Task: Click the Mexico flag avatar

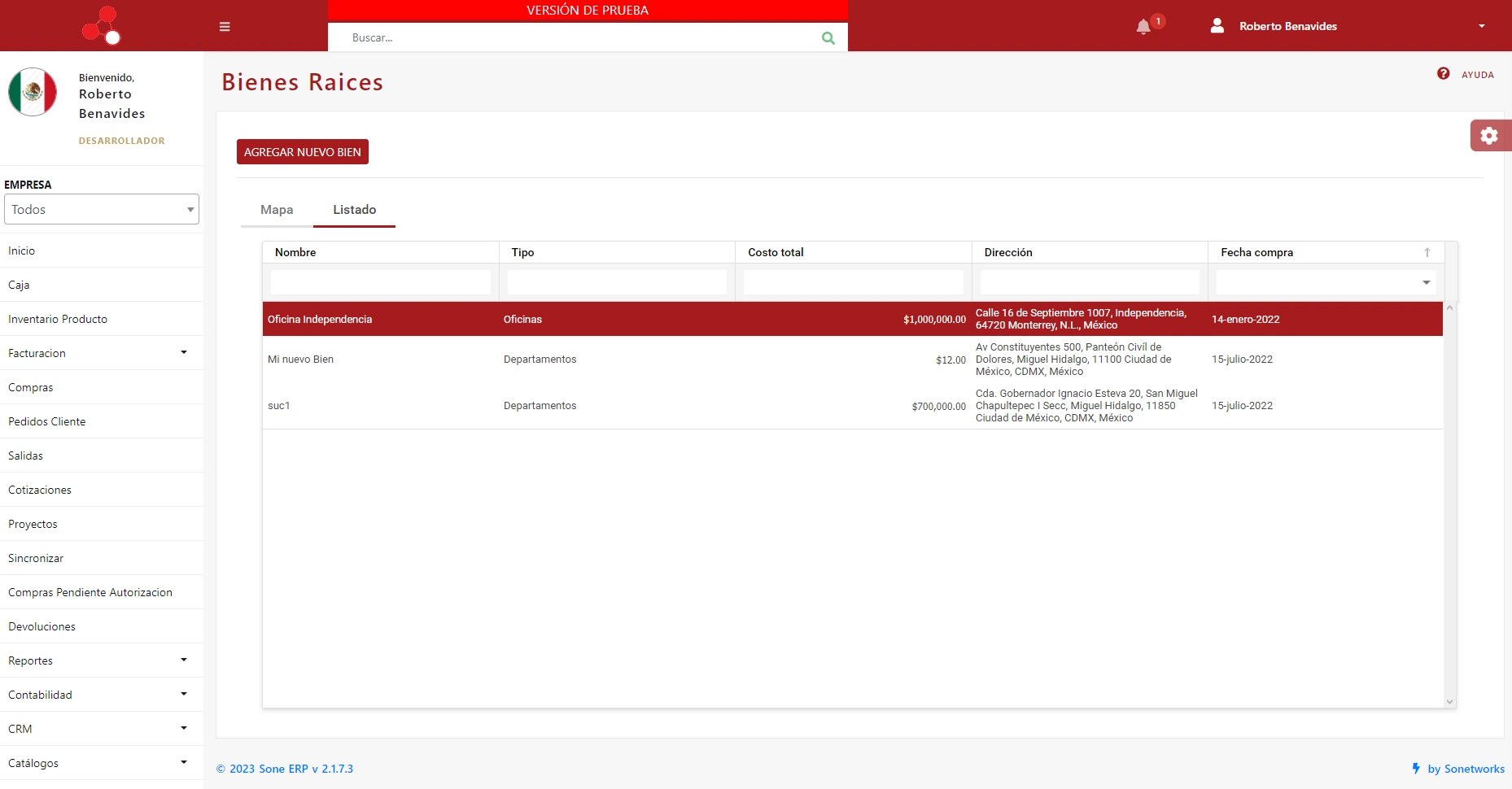Action: 33,92
